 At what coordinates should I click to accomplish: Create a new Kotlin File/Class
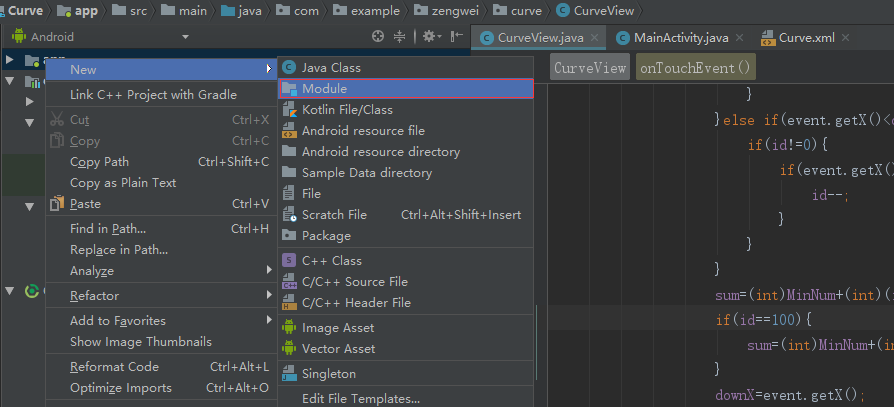click(x=347, y=110)
